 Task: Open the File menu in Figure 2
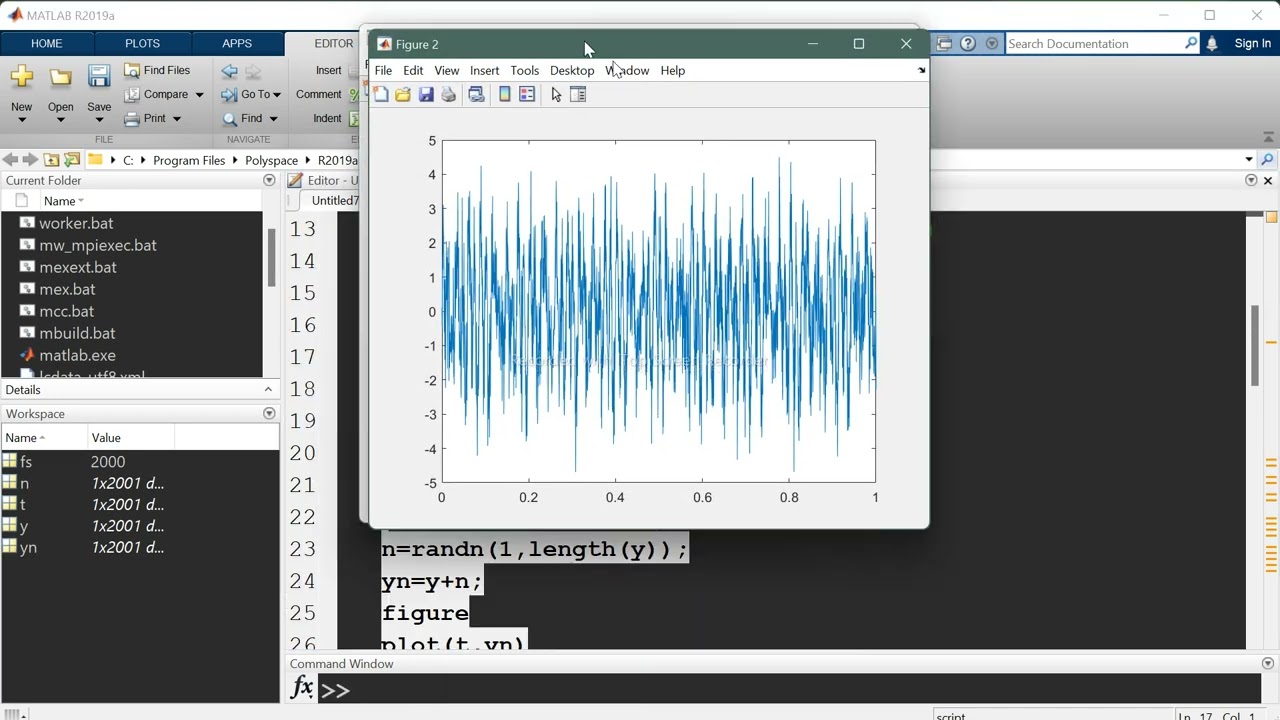[x=383, y=70]
